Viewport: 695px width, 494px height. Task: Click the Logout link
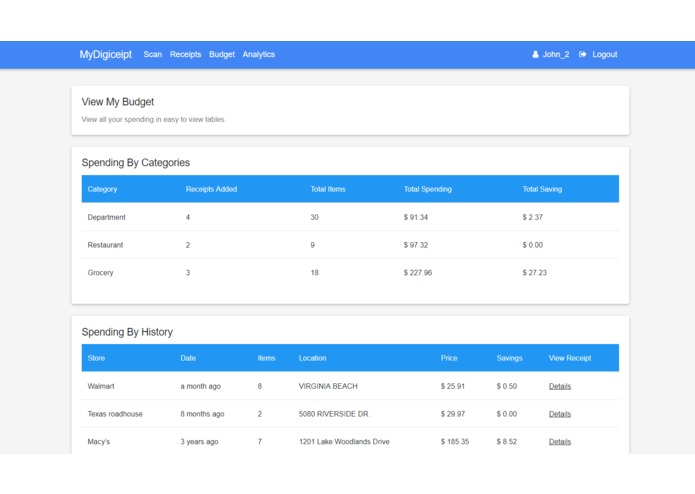(x=605, y=54)
